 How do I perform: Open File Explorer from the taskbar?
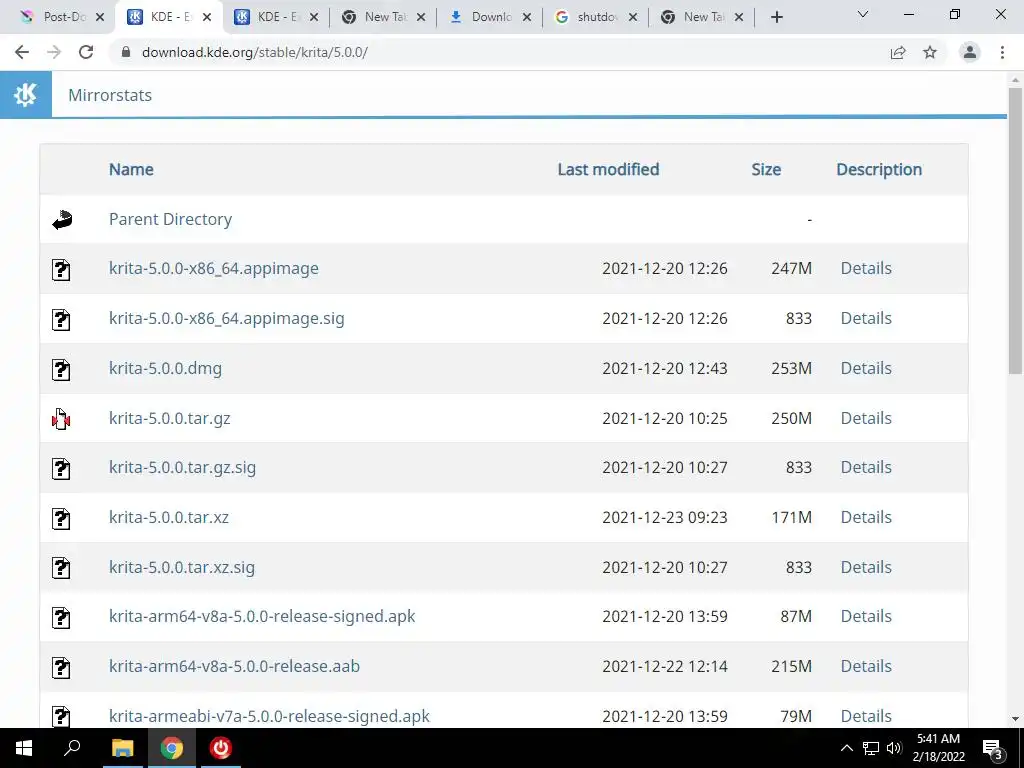click(x=122, y=748)
